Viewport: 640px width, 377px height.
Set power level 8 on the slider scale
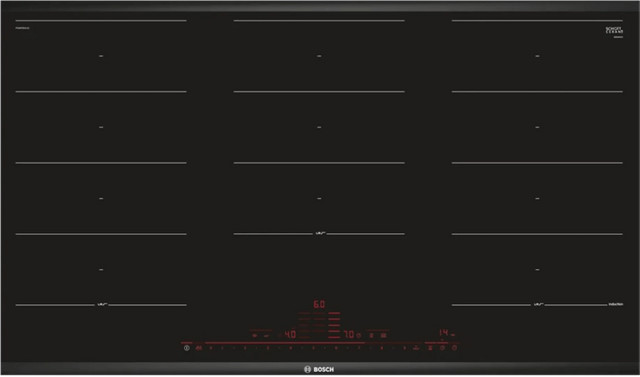[382, 348]
